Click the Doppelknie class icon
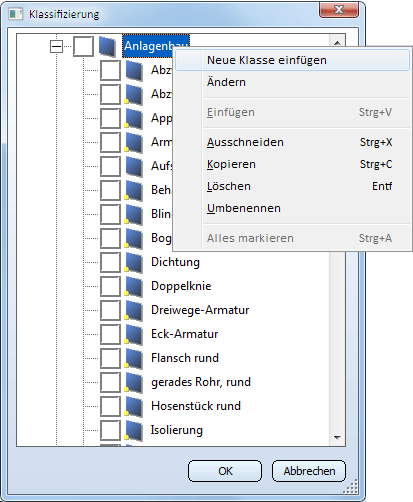413x502 pixels. tap(134, 286)
